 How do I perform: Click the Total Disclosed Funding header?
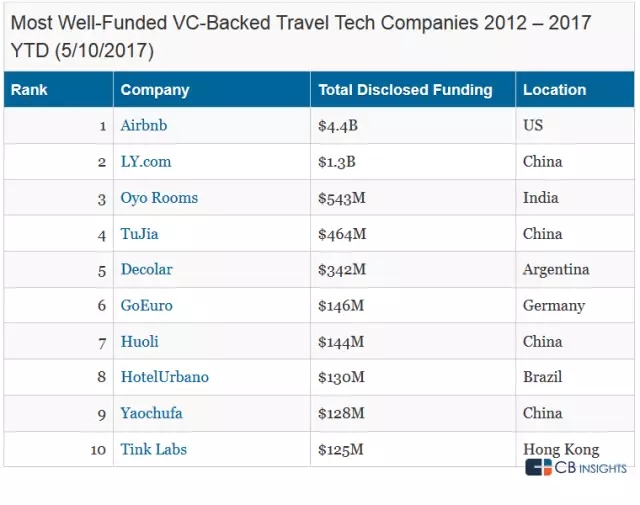pyautogui.click(x=413, y=89)
